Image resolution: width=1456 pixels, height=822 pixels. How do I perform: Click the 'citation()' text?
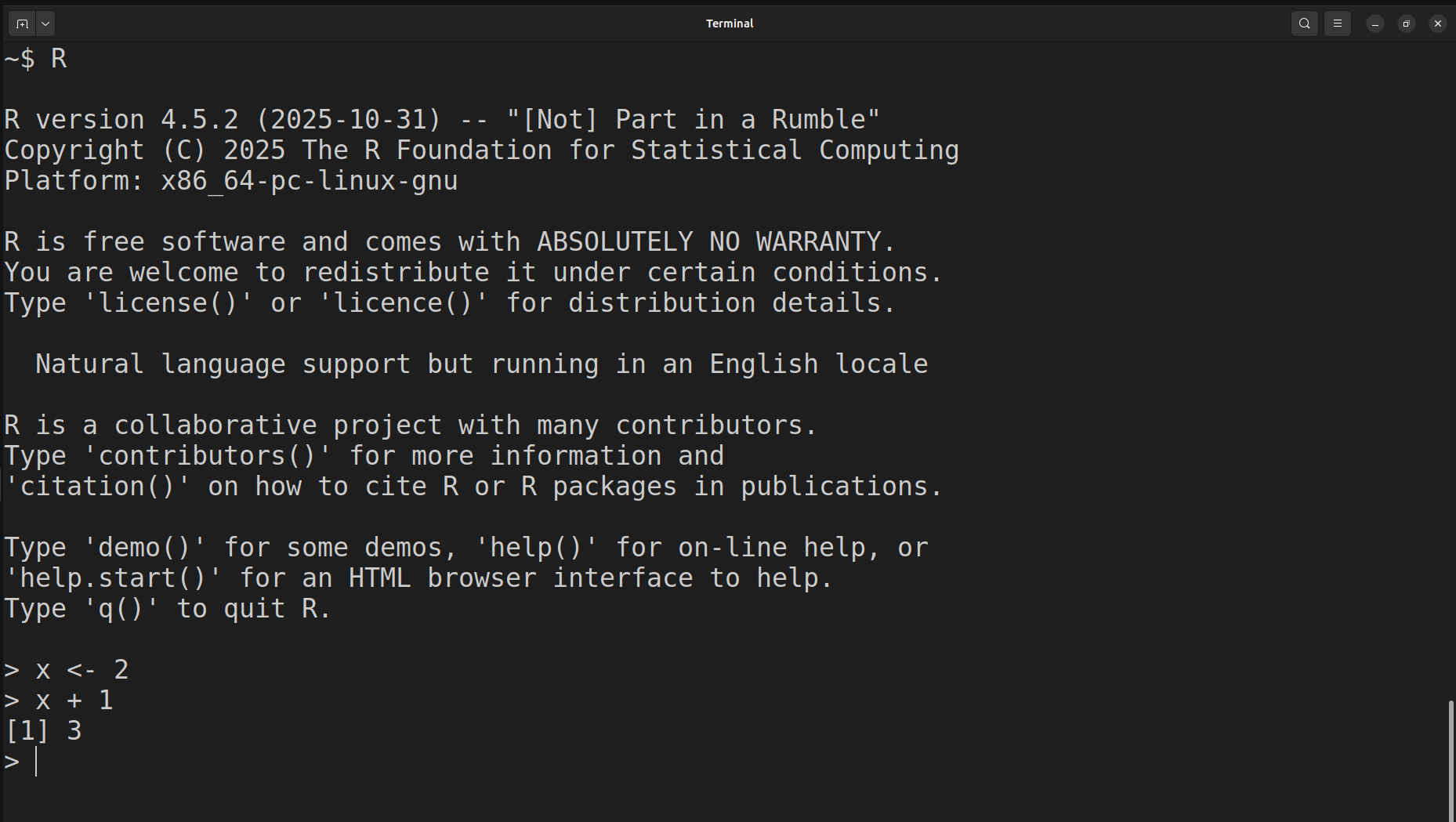coord(97,487)
